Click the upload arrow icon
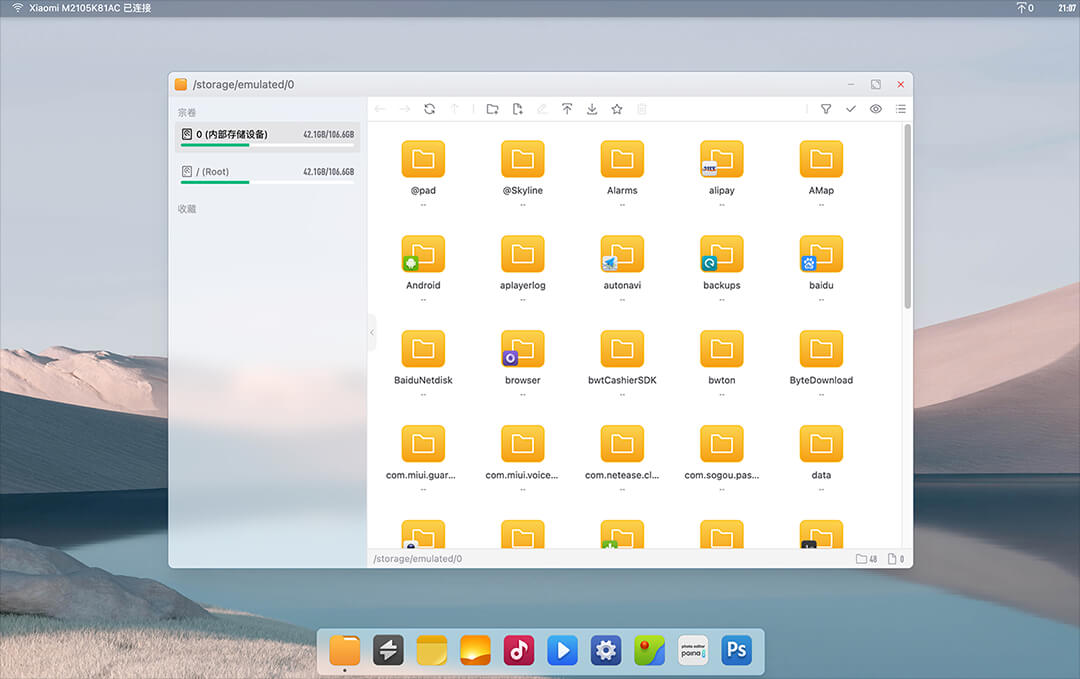This screenshot has width=1080, height=679. pos(567,109)
